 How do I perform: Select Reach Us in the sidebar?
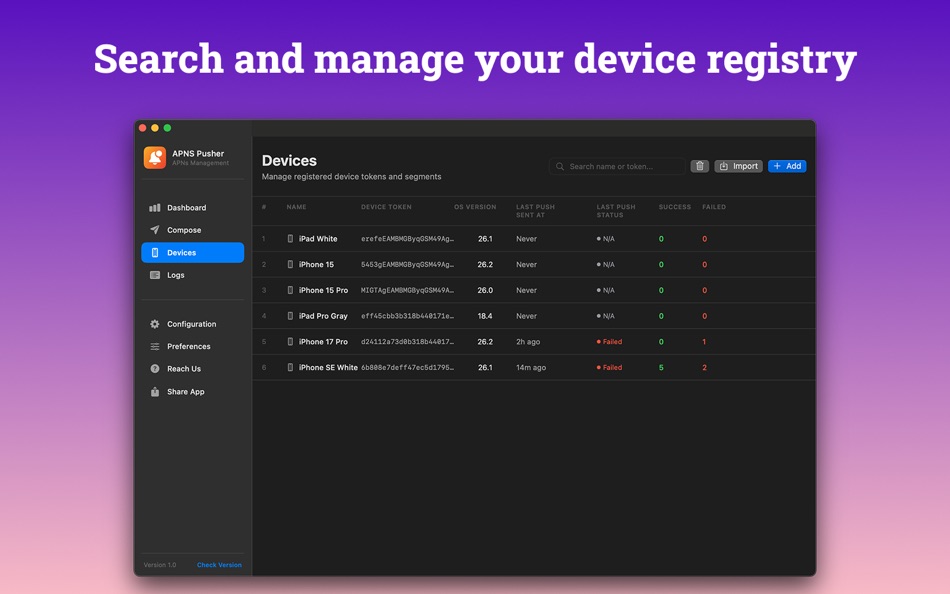coord(193,369)
